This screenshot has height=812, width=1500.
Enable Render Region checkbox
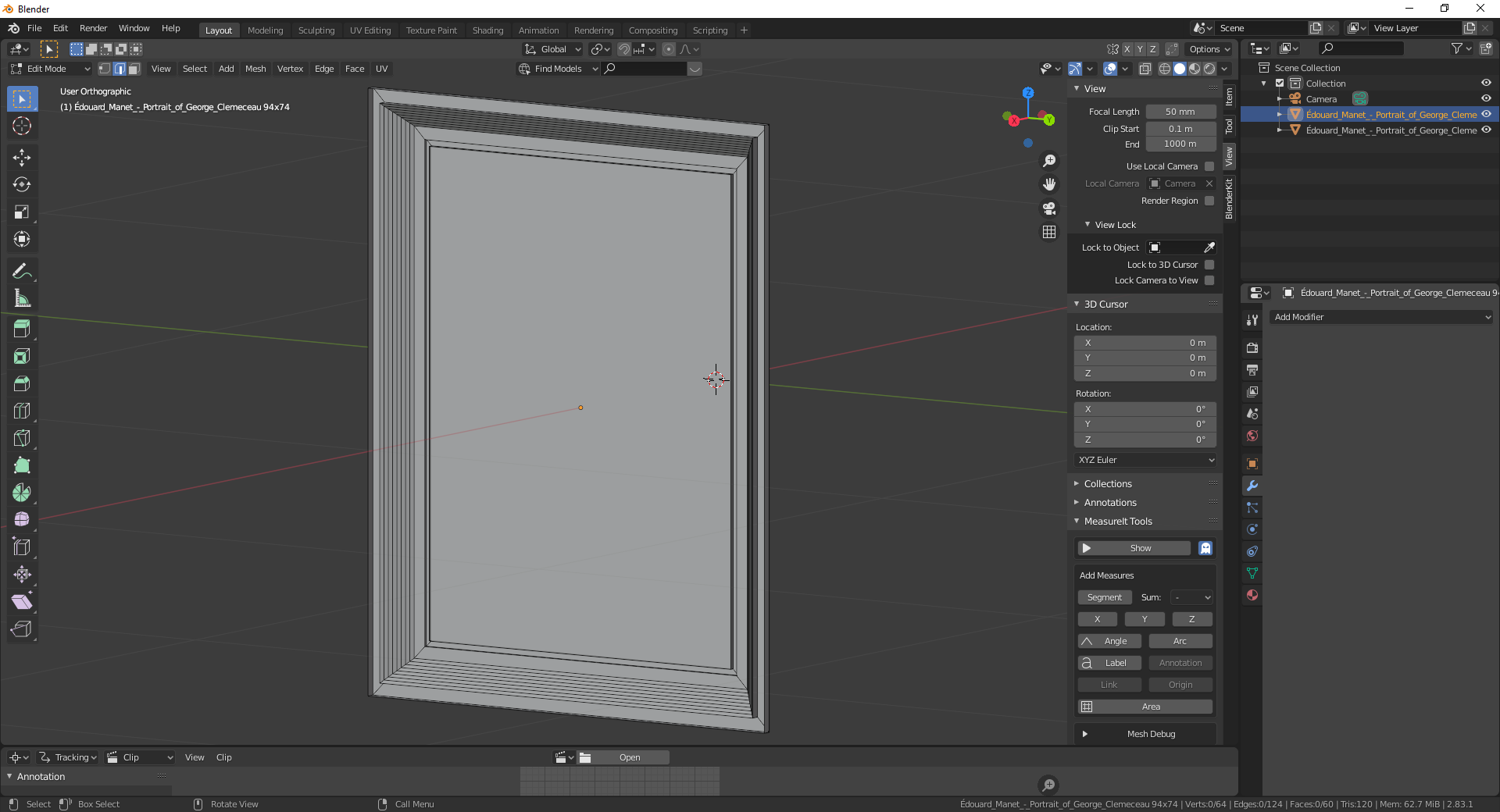1209,201
